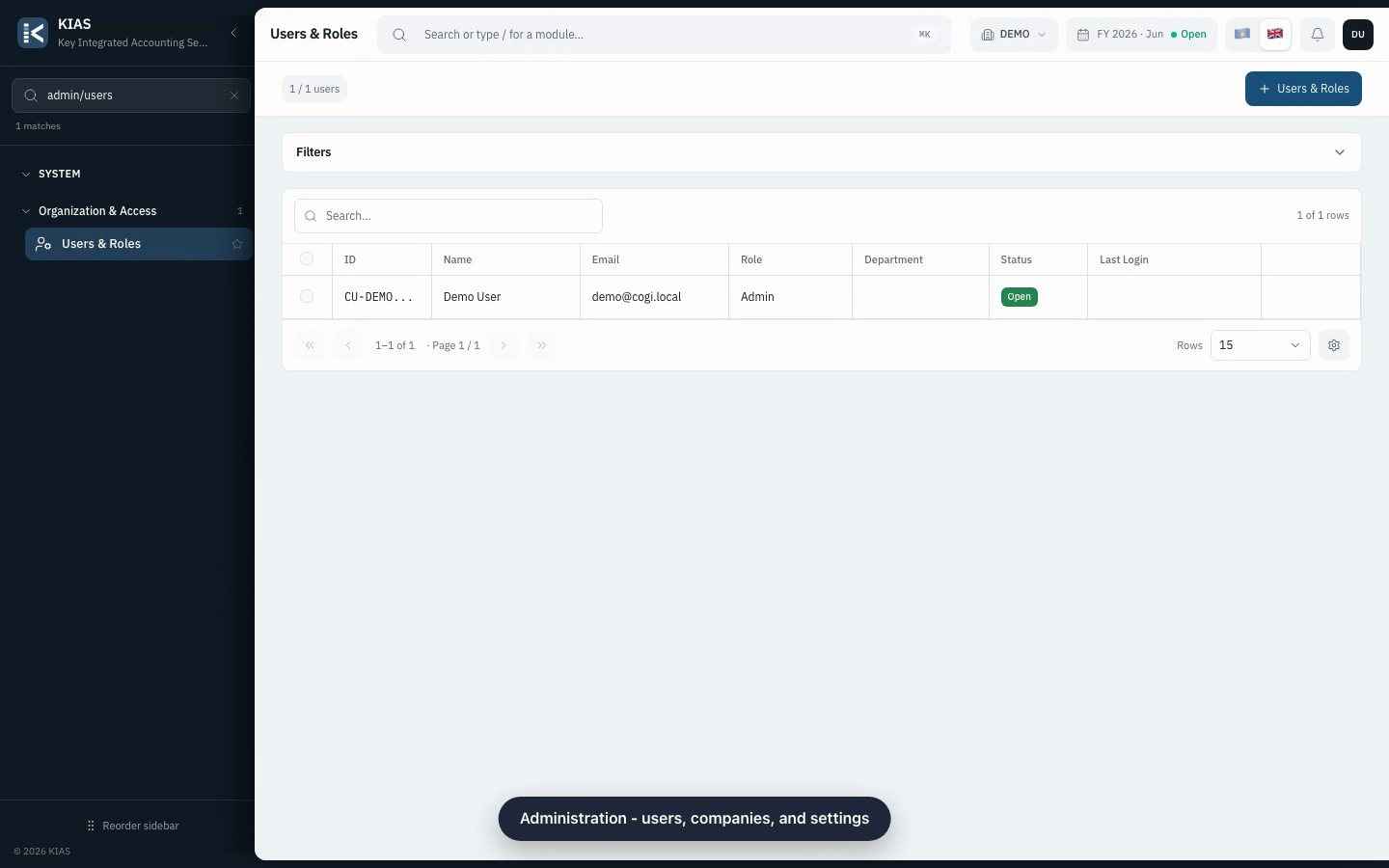Image resolution: width=1389 pixels, height=868 pixels.
Task: Open the FY 2026 Jun period selector
Action: point(1141,35)
